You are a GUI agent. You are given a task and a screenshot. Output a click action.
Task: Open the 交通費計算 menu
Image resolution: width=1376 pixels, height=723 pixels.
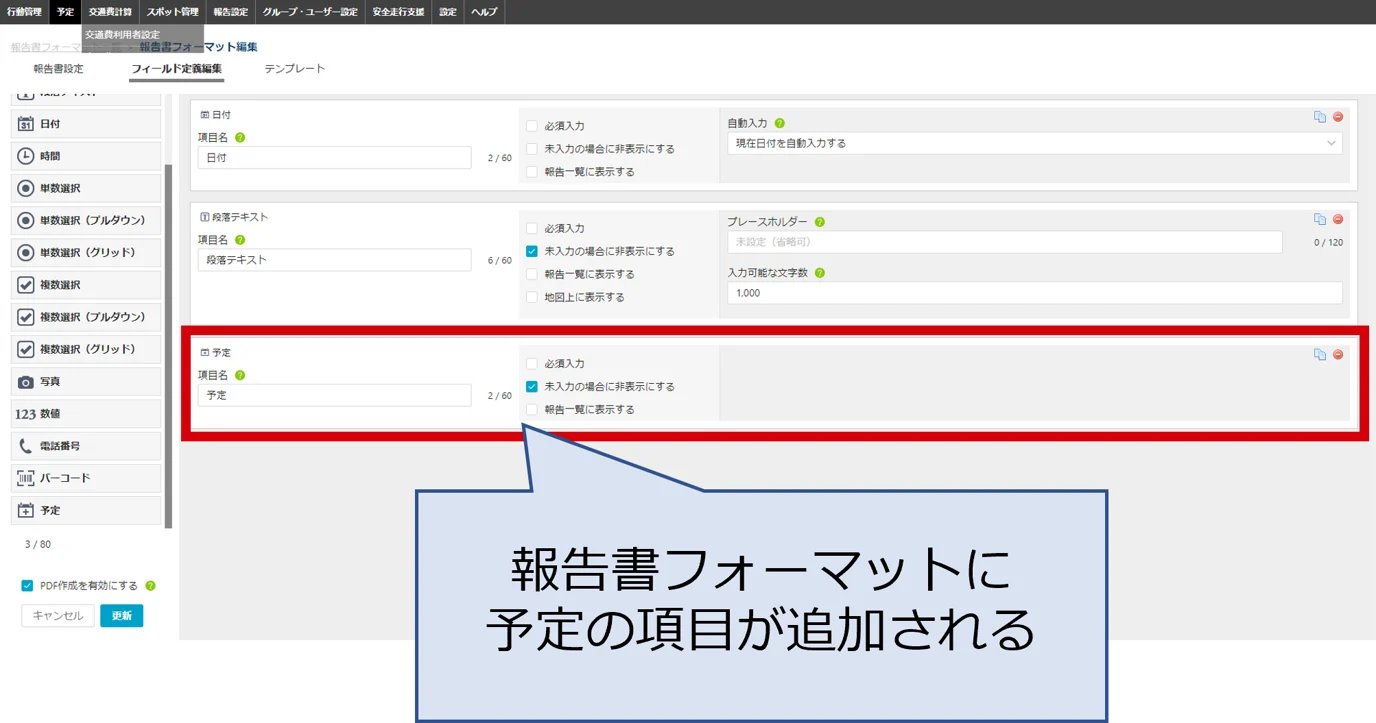110,12
